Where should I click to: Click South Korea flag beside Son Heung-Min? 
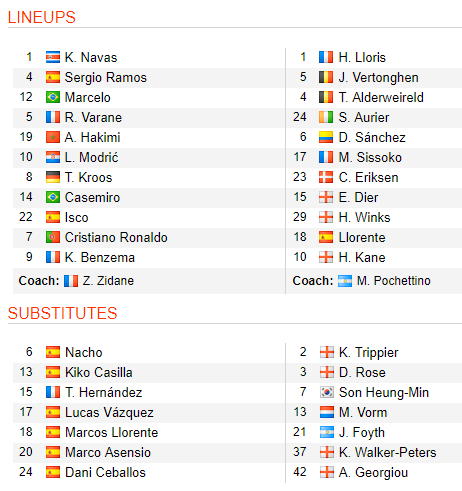(x=327, y=392)
